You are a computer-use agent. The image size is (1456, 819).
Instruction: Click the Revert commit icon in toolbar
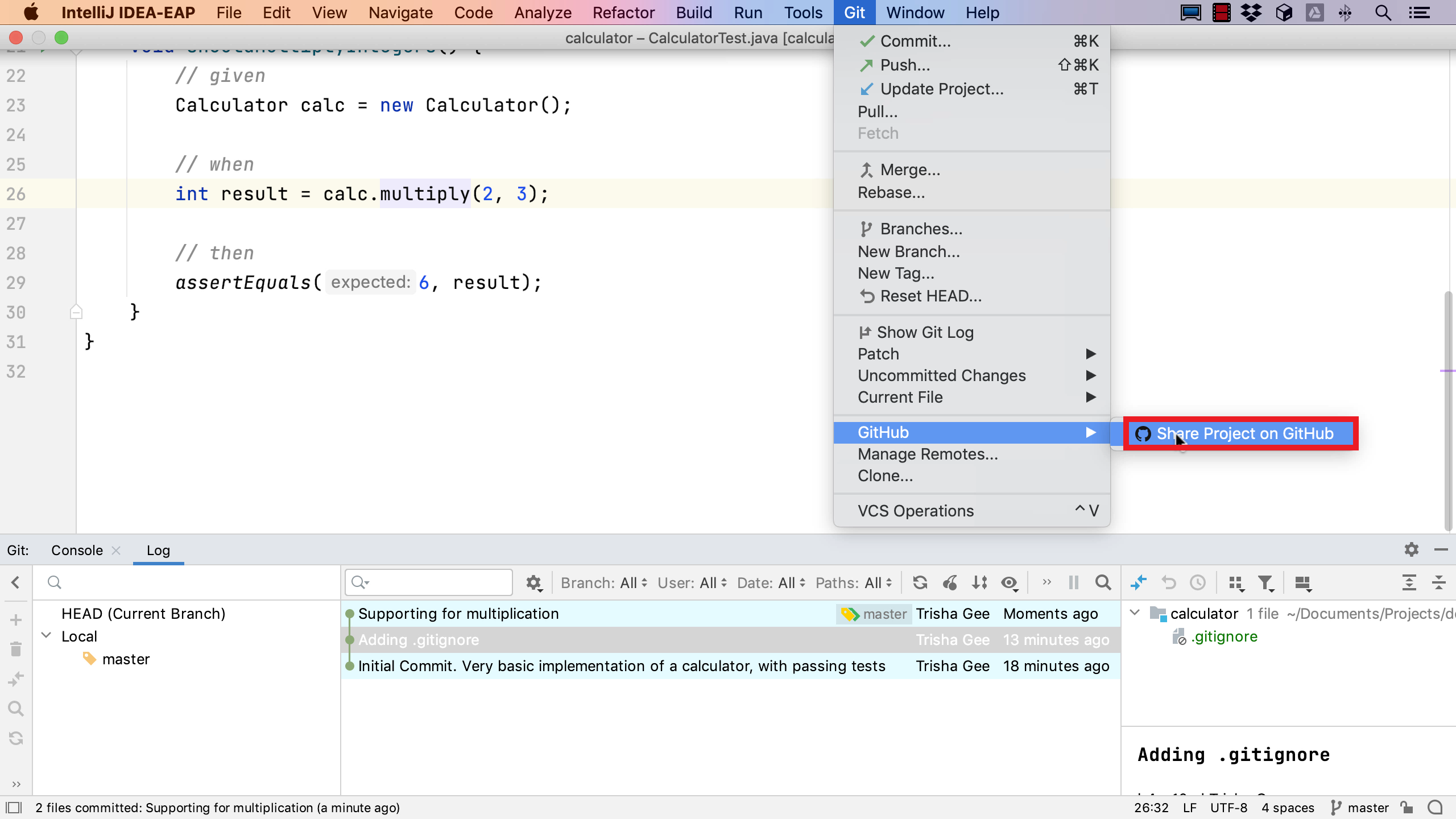pos(1168,583)
